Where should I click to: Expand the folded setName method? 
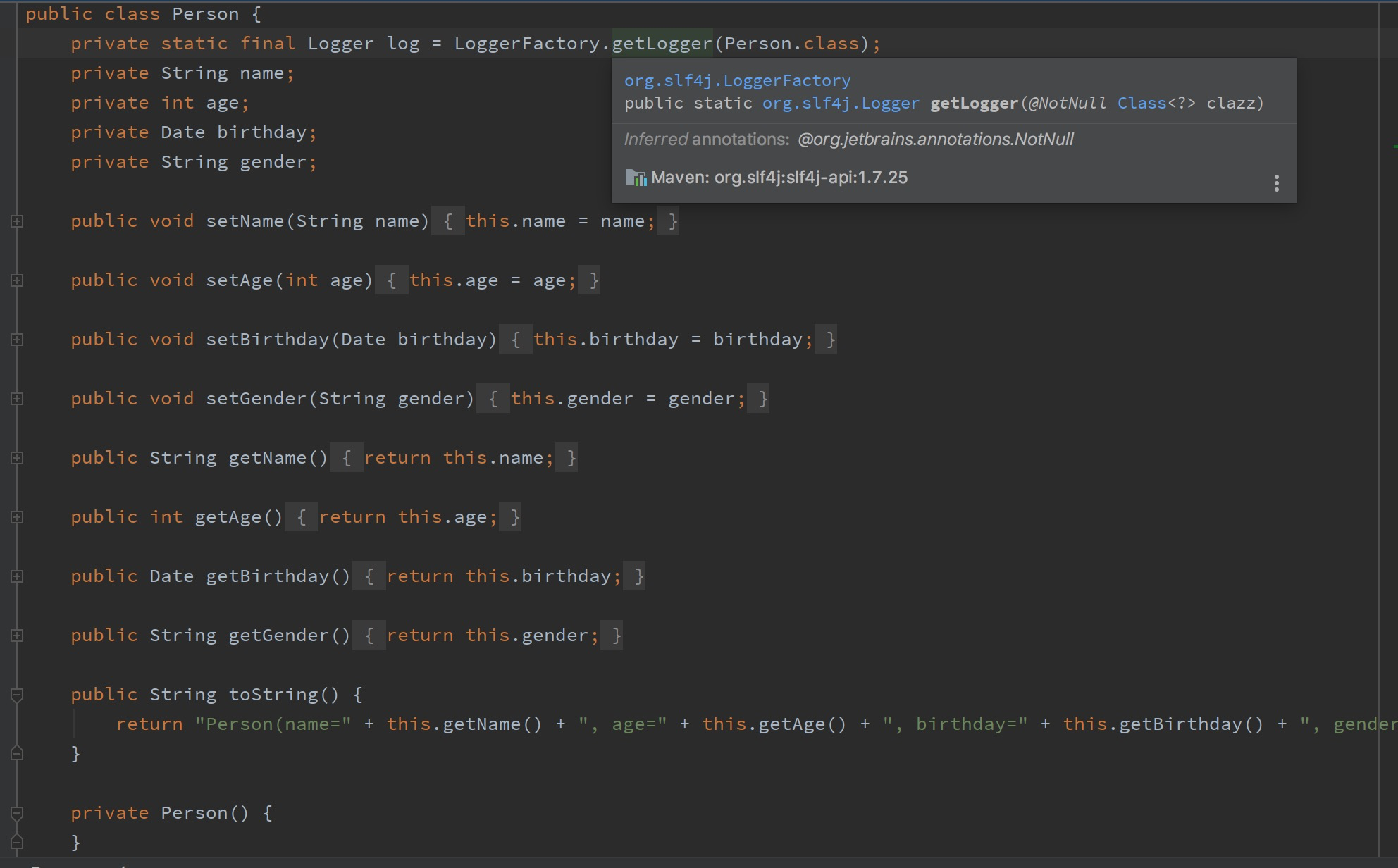tap(17, 221)
